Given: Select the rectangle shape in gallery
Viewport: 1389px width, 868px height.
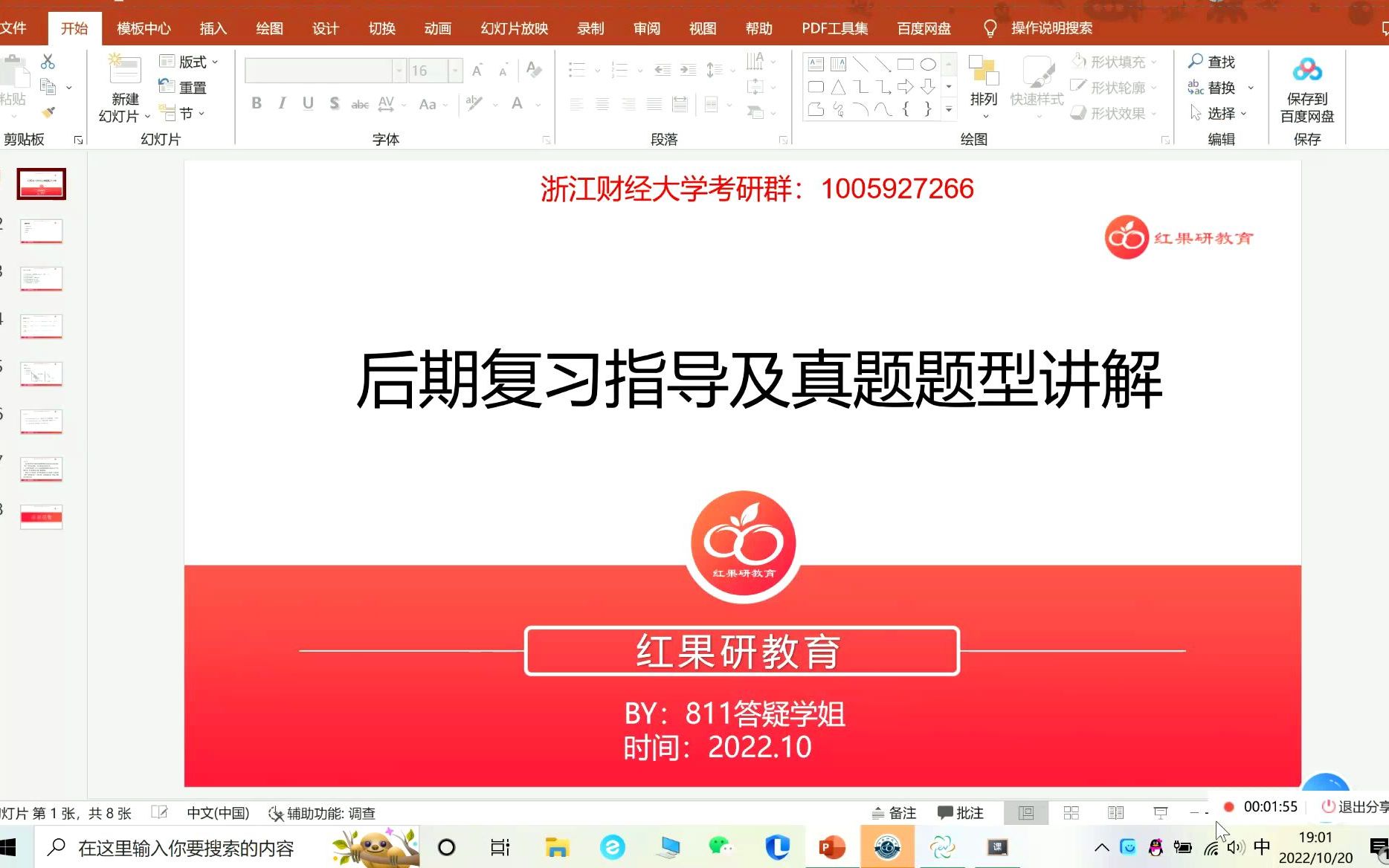Looking at the screenshot, I should coord(905,64).
